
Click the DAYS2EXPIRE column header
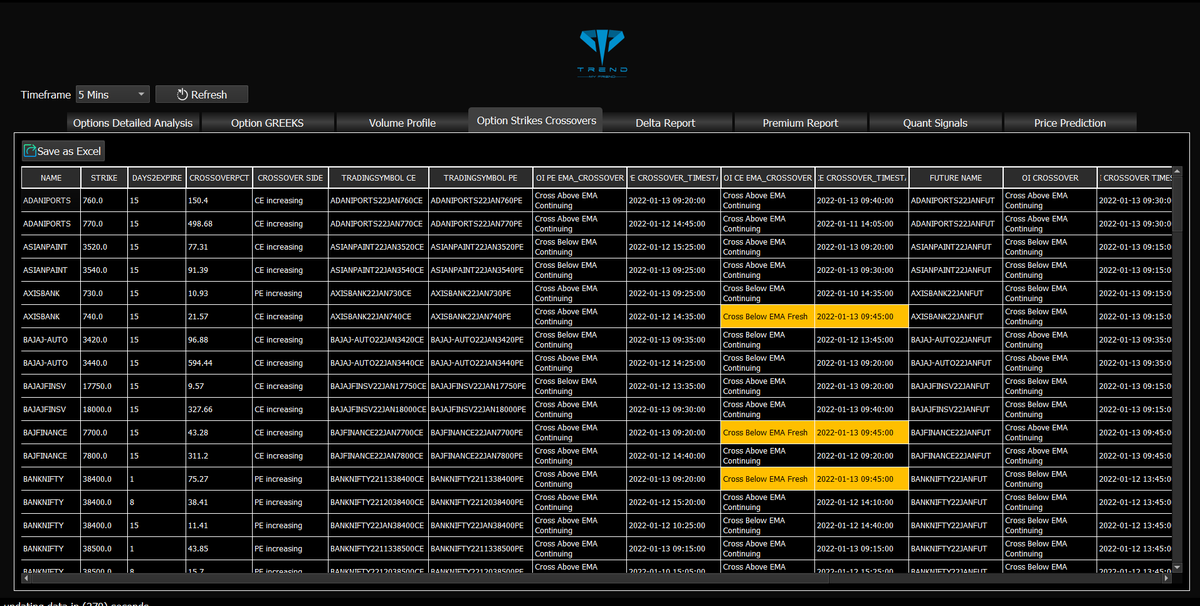157,178
